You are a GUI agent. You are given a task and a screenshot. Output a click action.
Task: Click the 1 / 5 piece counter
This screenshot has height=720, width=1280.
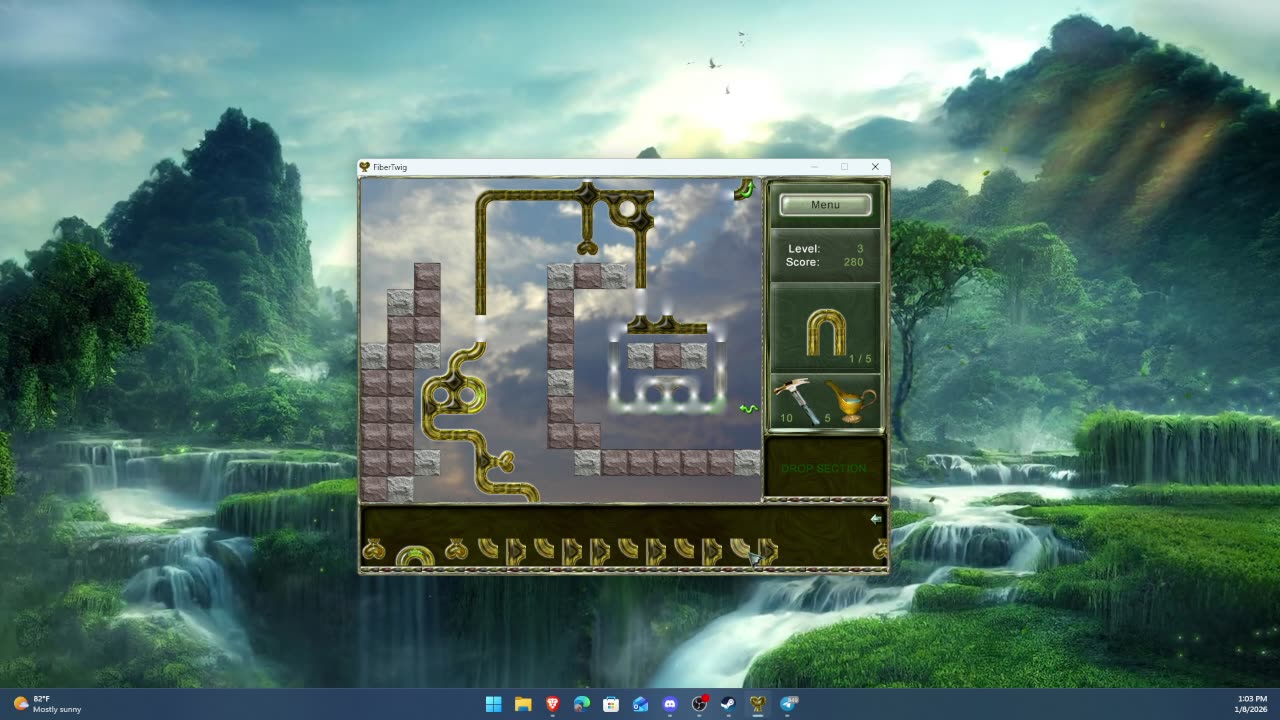coord(860,359)
